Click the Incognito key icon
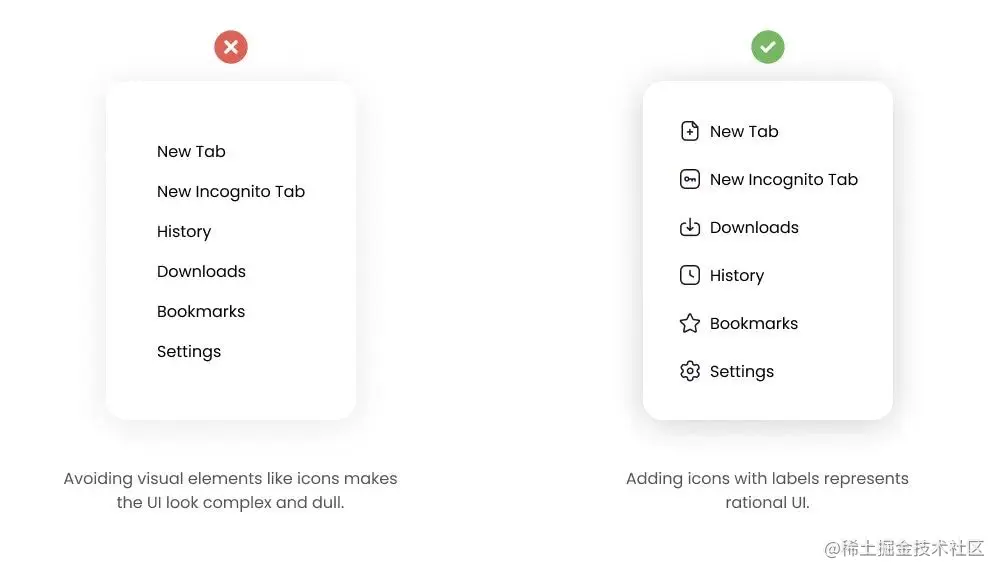This screenshot has height=577, width=1003. [690, 179]
